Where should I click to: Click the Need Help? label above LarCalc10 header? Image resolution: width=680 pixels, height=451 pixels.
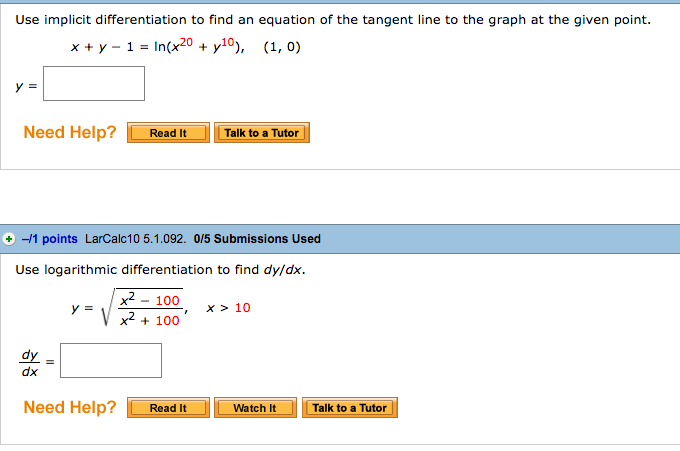tap(70, 132)
